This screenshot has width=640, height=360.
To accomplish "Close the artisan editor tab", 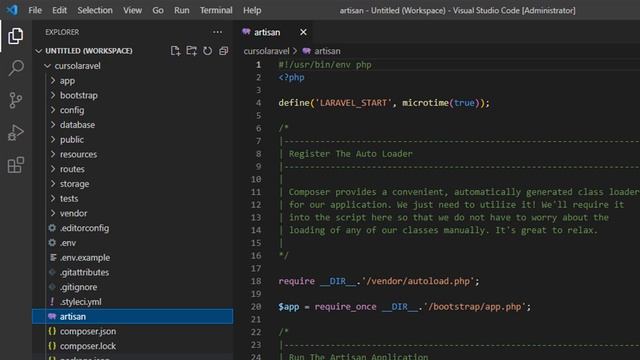I will [303, 32].
